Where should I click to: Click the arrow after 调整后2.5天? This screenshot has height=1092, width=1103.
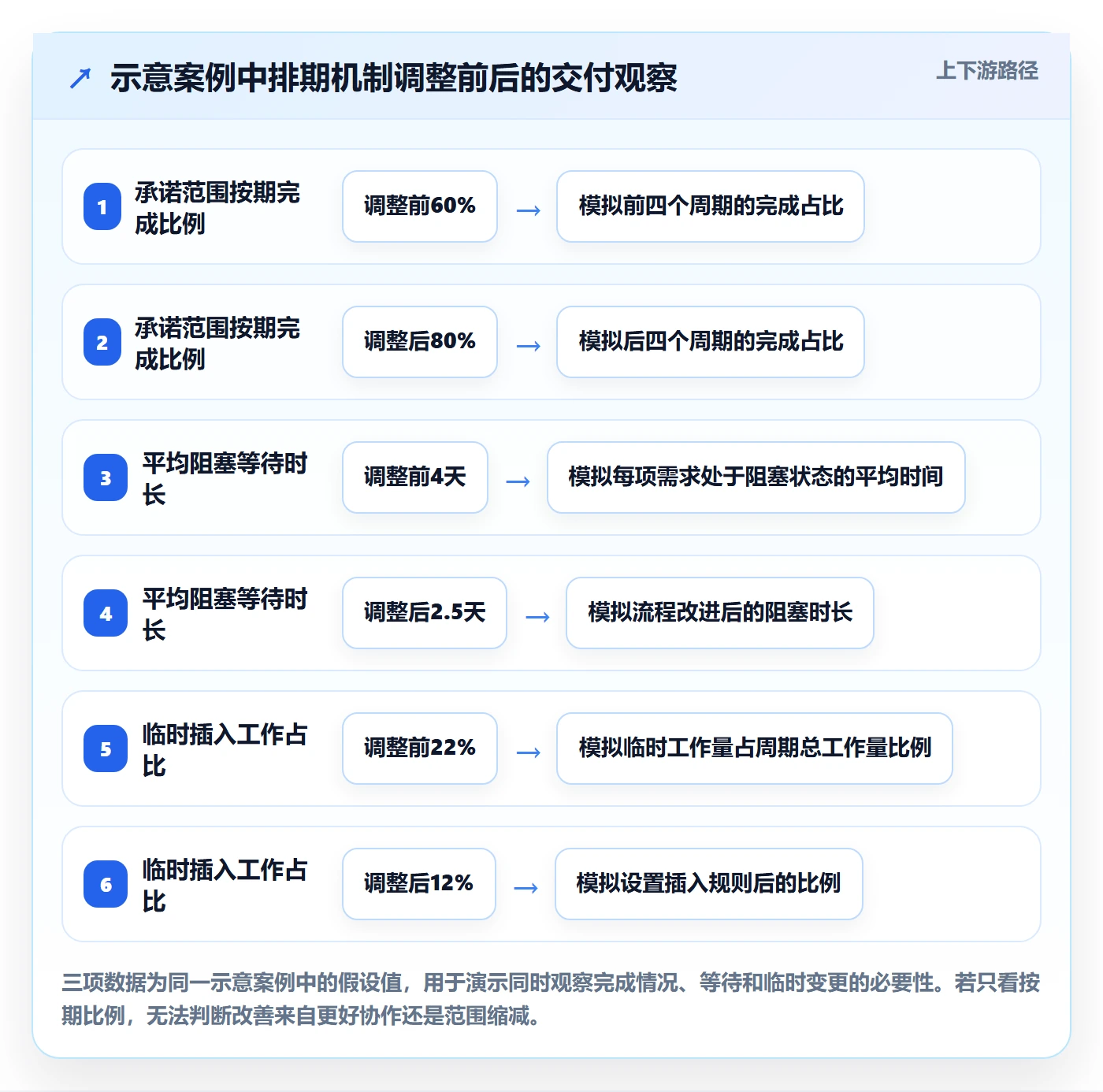537,617
